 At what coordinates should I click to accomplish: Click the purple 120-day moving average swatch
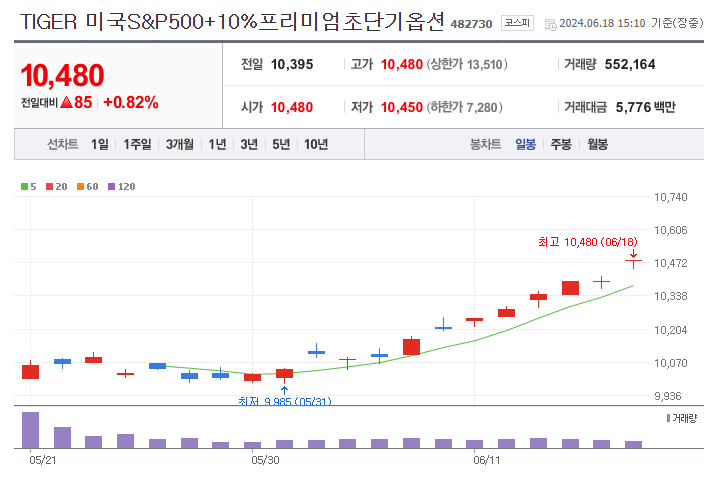point(111,186)
